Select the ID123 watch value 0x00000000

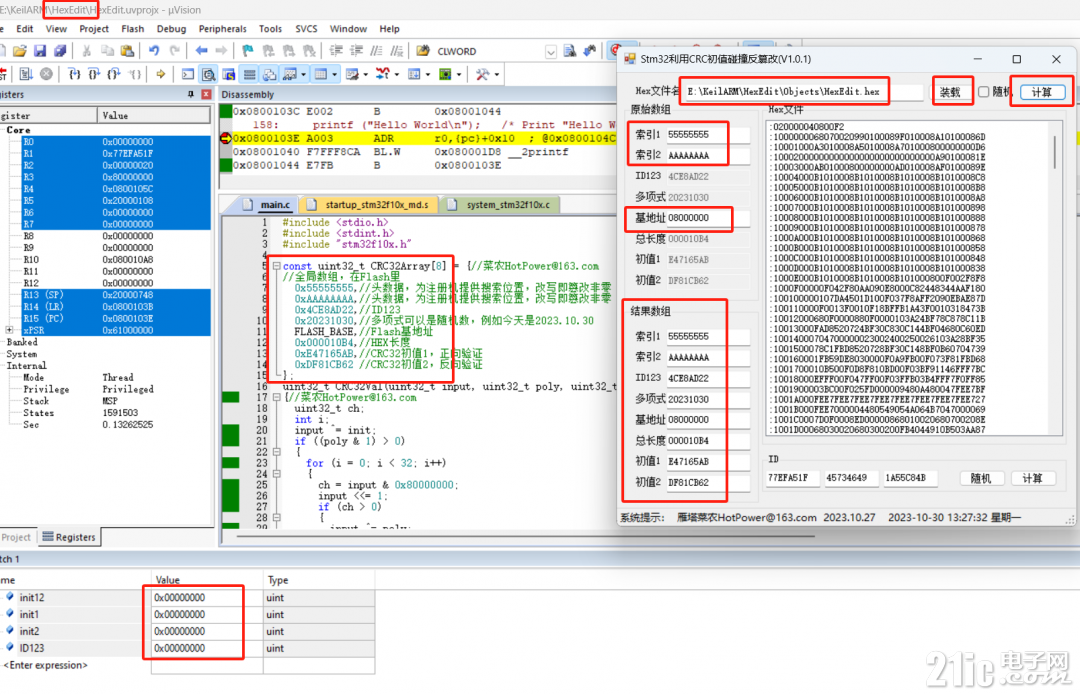(180, 648)
